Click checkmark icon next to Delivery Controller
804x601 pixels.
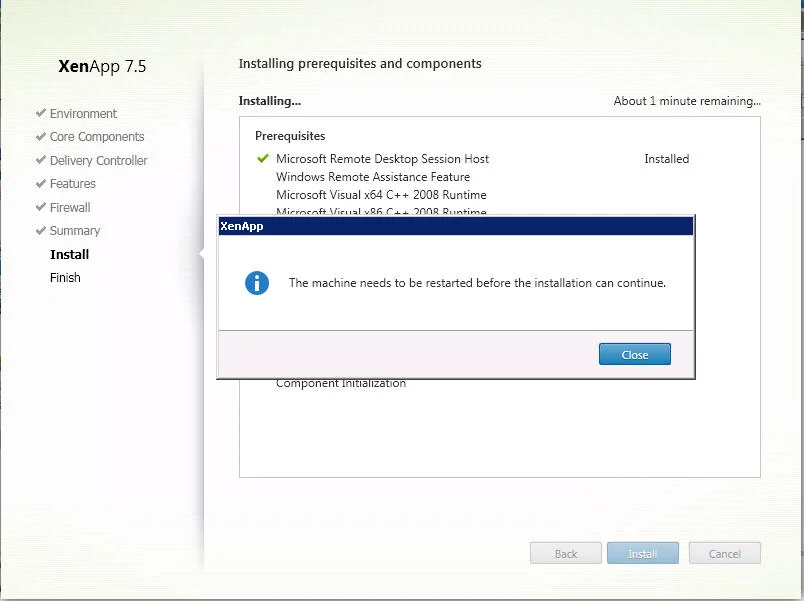41,160
